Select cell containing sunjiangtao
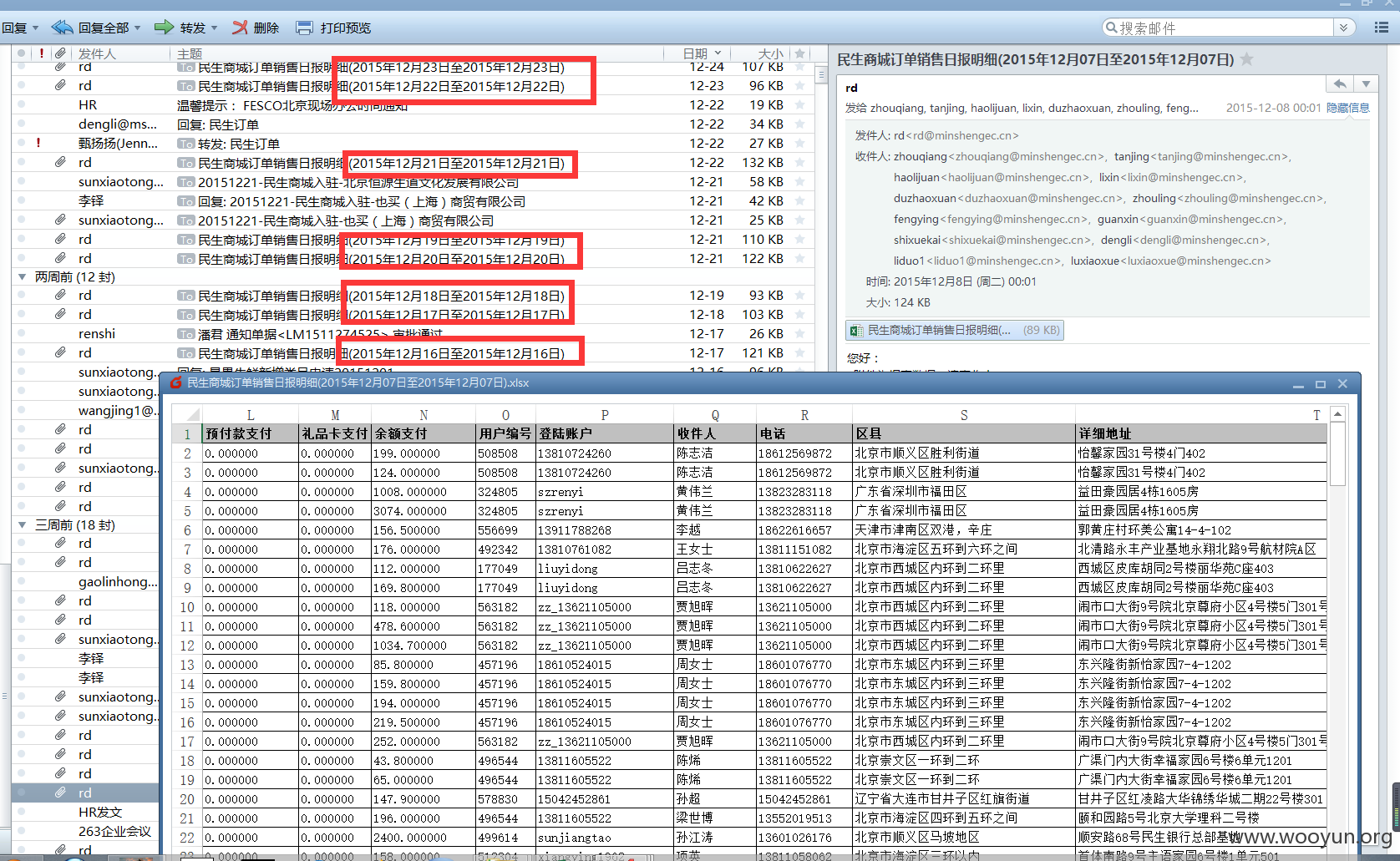 (x=605, y=838)
